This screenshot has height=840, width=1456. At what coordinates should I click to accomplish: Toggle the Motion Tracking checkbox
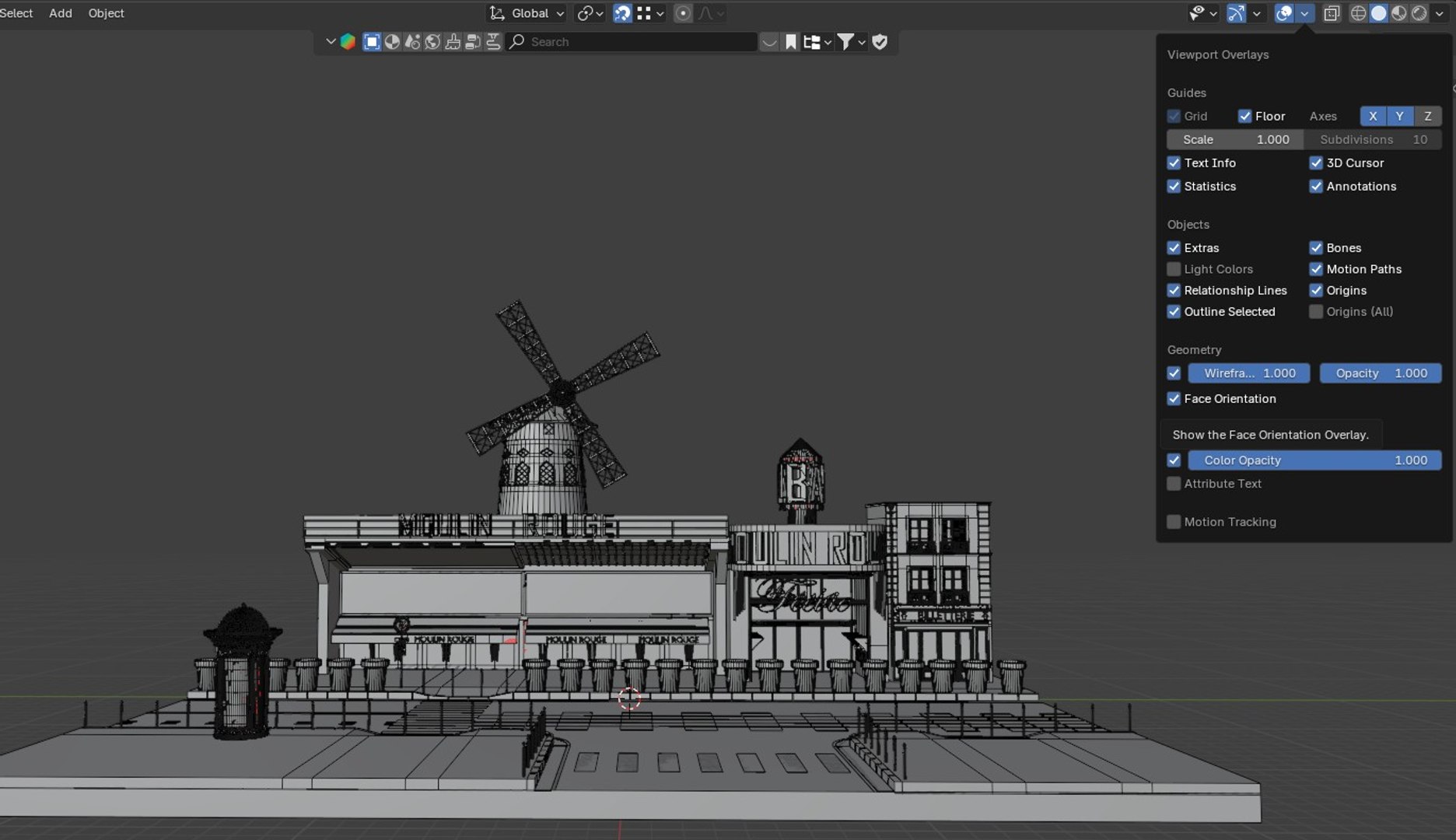tap(1174, 522)
